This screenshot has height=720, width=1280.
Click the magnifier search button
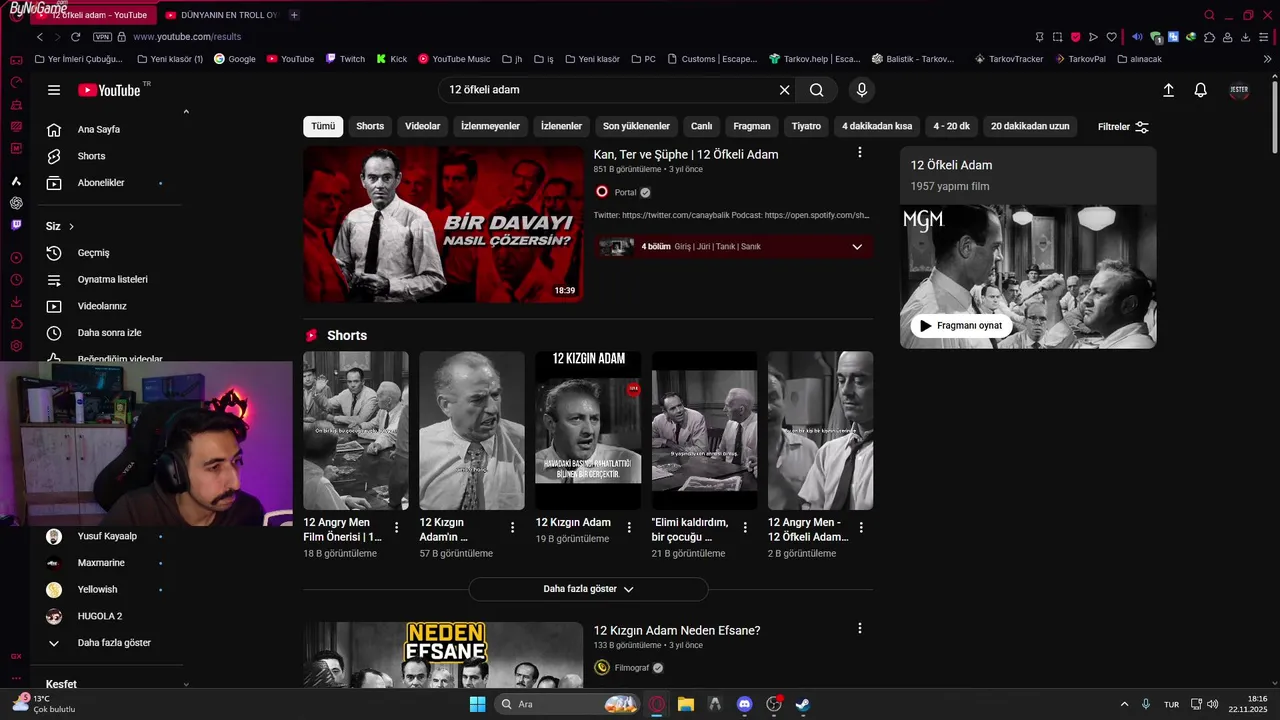click(817, 90)
